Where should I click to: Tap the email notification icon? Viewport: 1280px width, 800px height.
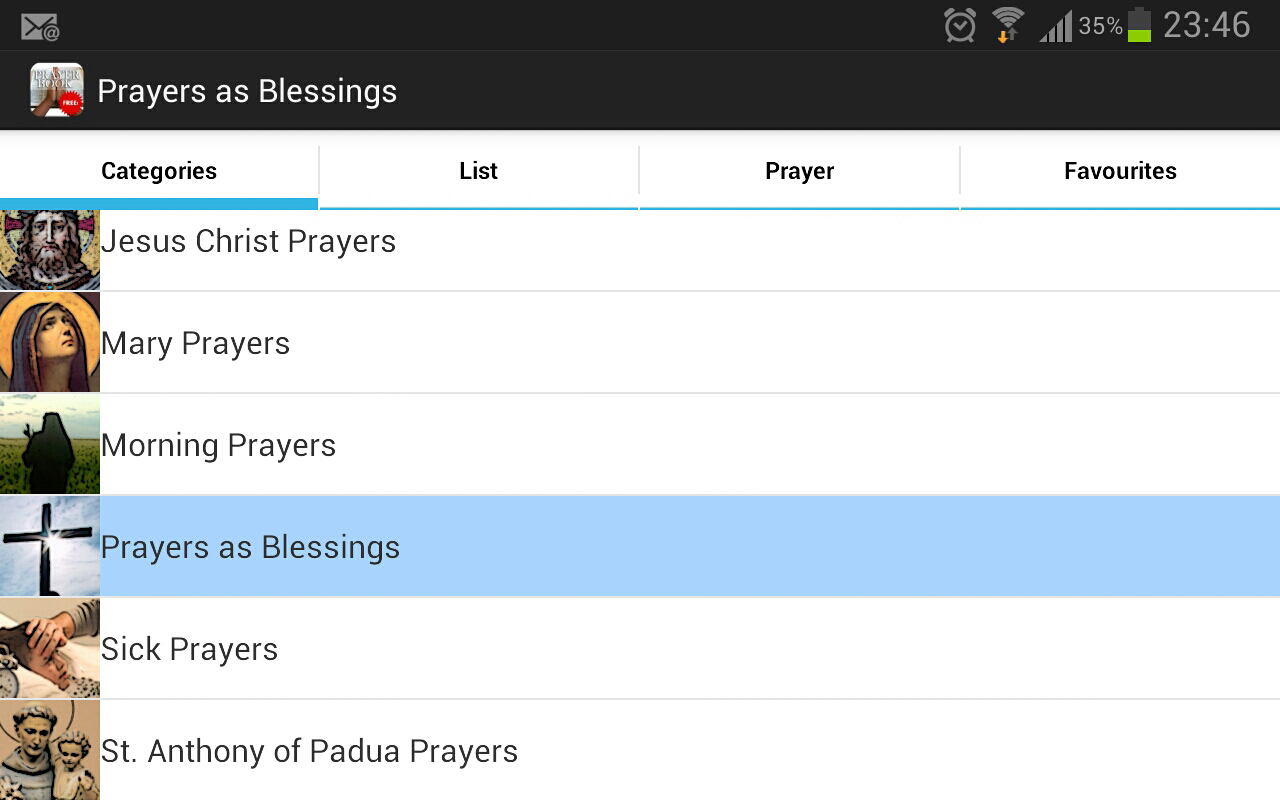[x=40, y=26]
